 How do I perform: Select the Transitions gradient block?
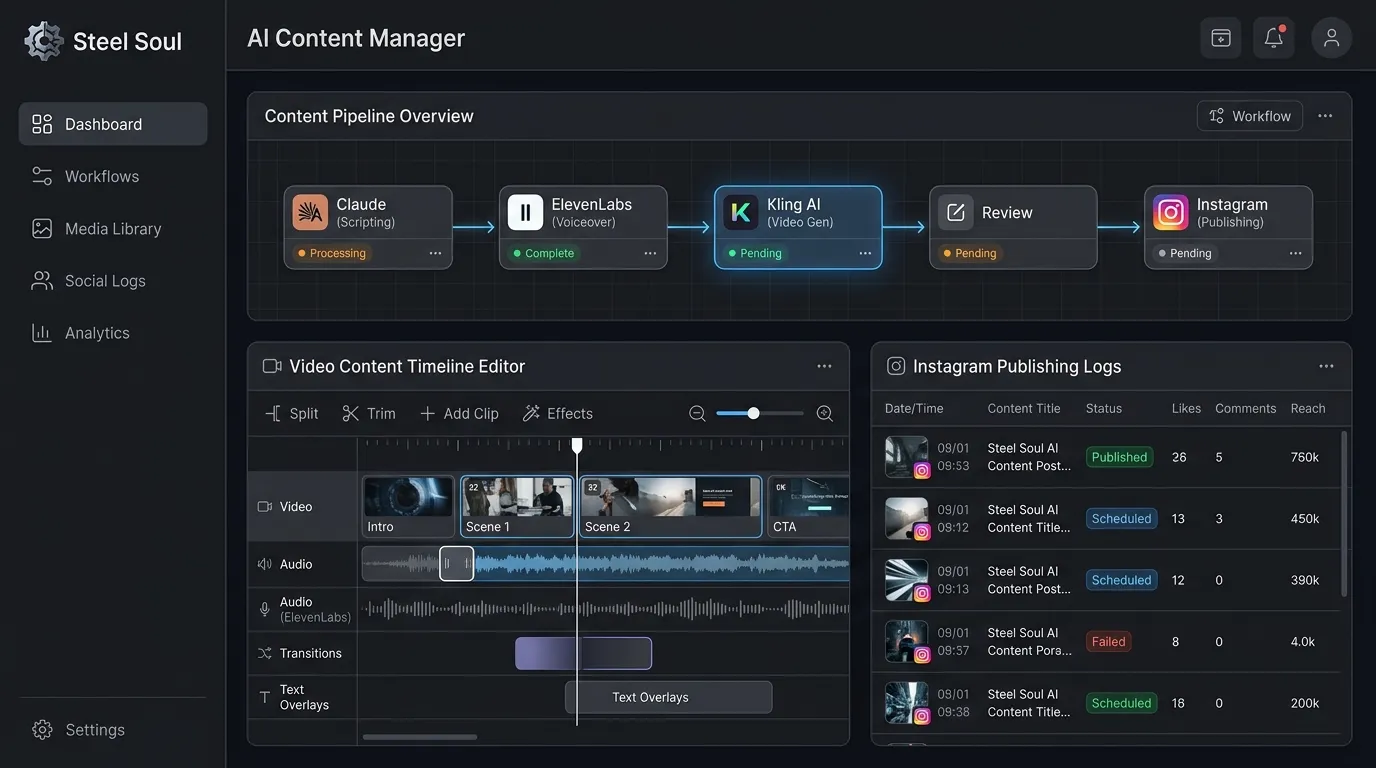tap(583, 653)
